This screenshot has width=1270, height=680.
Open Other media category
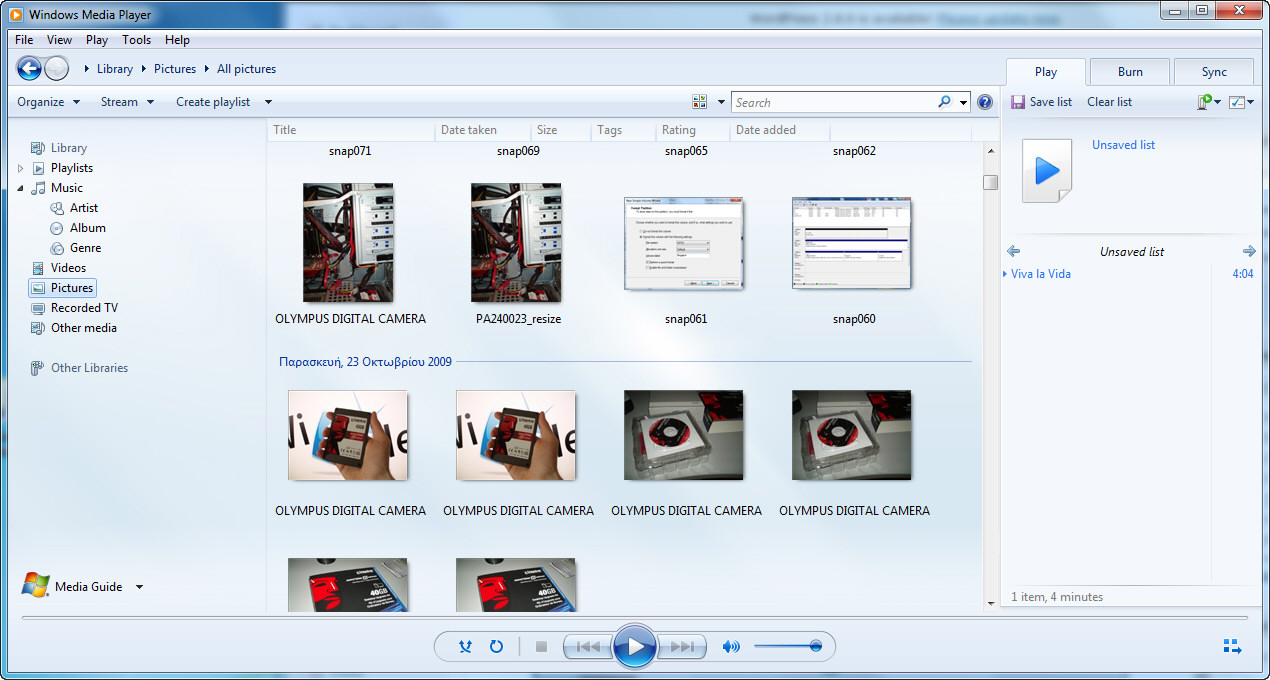[x=84, y=328]
